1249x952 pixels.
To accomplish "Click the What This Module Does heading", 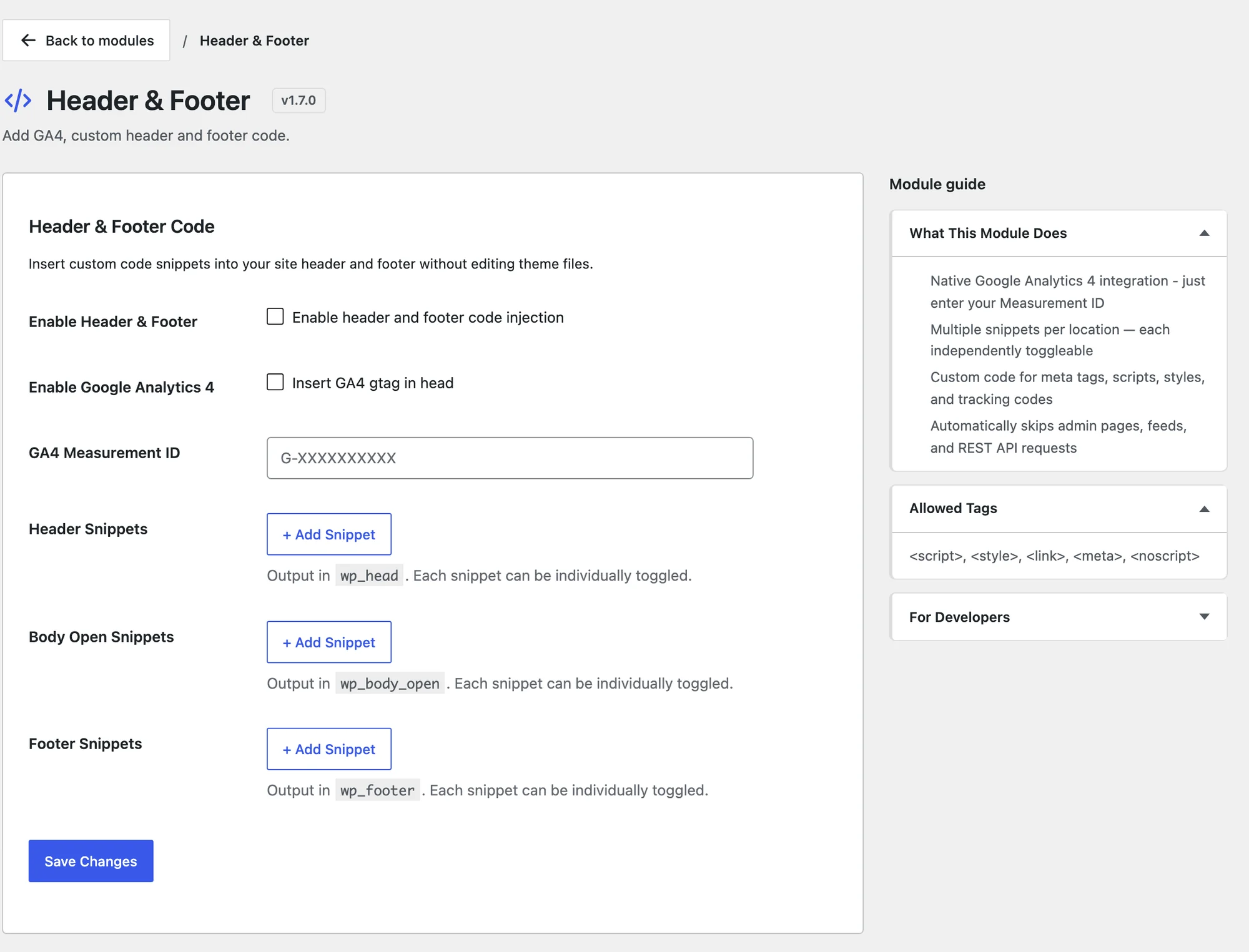I will 988,233.
